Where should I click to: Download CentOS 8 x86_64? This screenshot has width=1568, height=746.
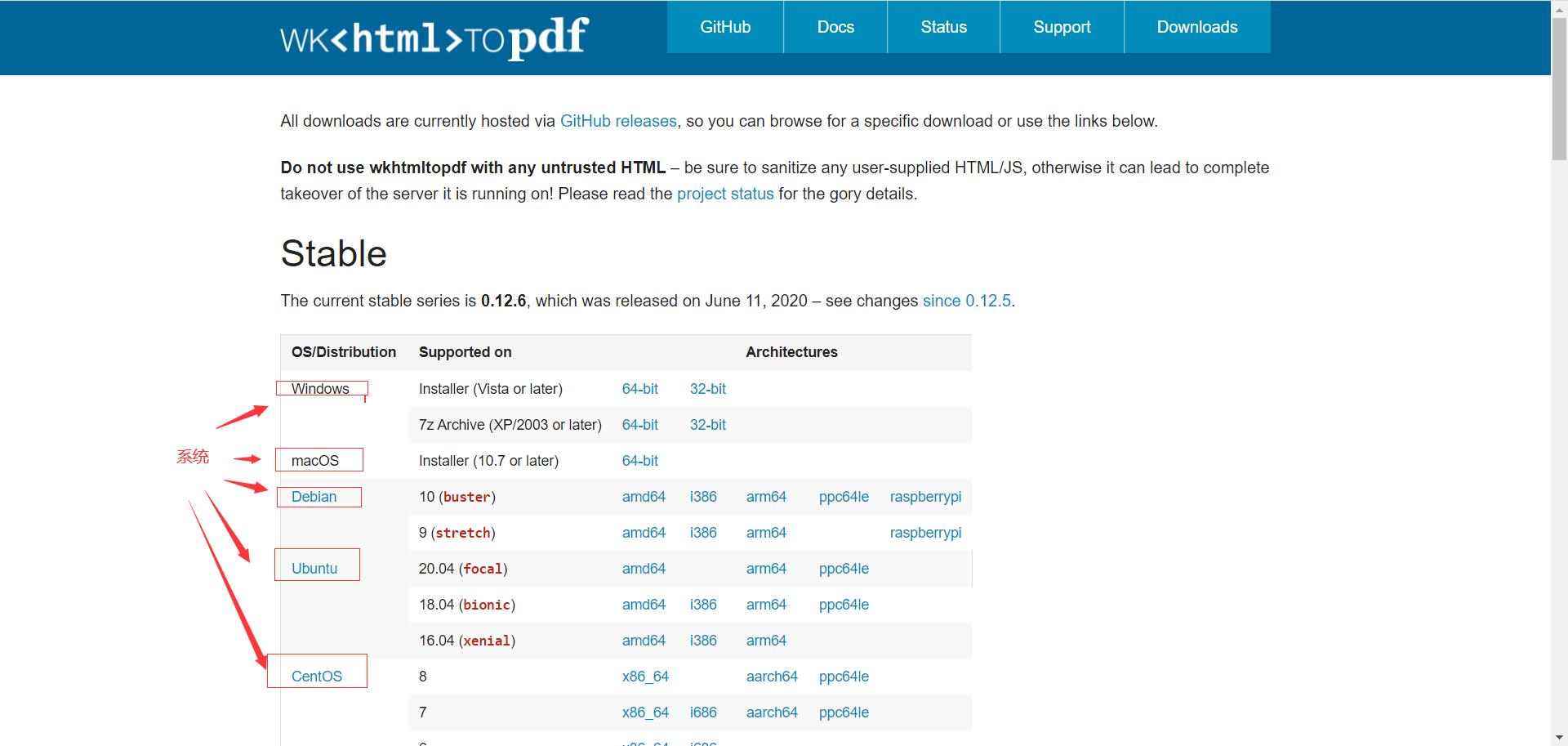coord(645,677)
